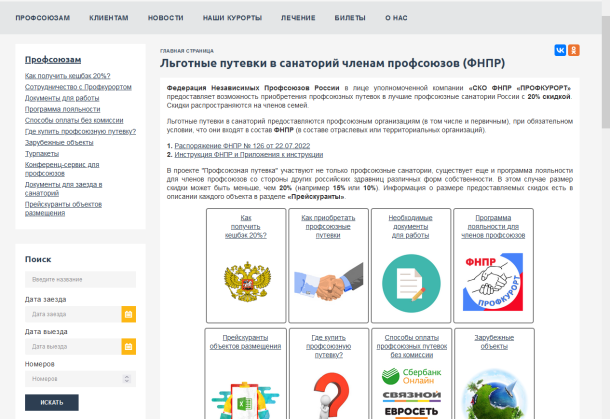
Task: Click the ФНПР Профкурорт logo image
Action: pos(493,282)
